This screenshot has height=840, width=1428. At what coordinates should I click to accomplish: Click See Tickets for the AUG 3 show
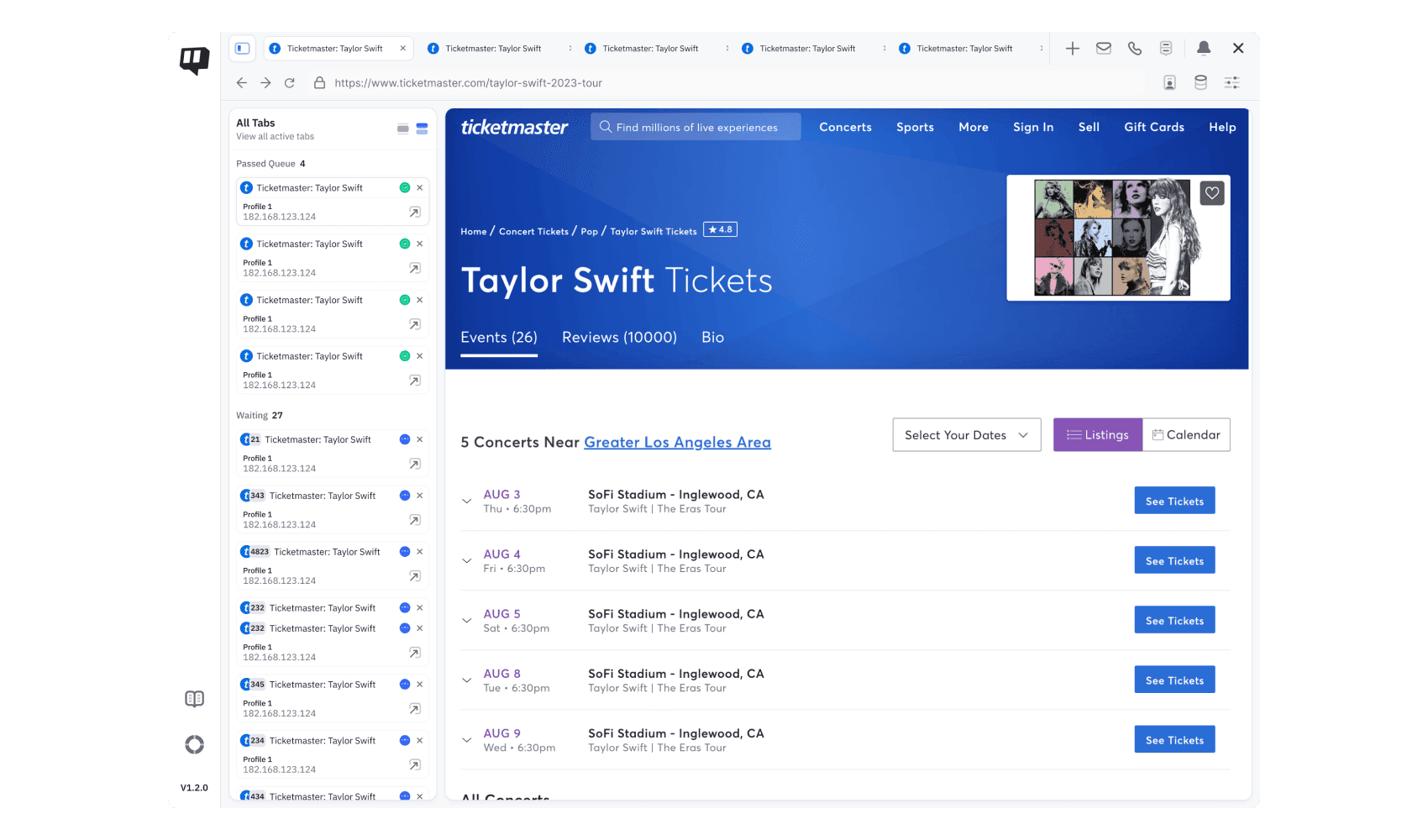1174,501
